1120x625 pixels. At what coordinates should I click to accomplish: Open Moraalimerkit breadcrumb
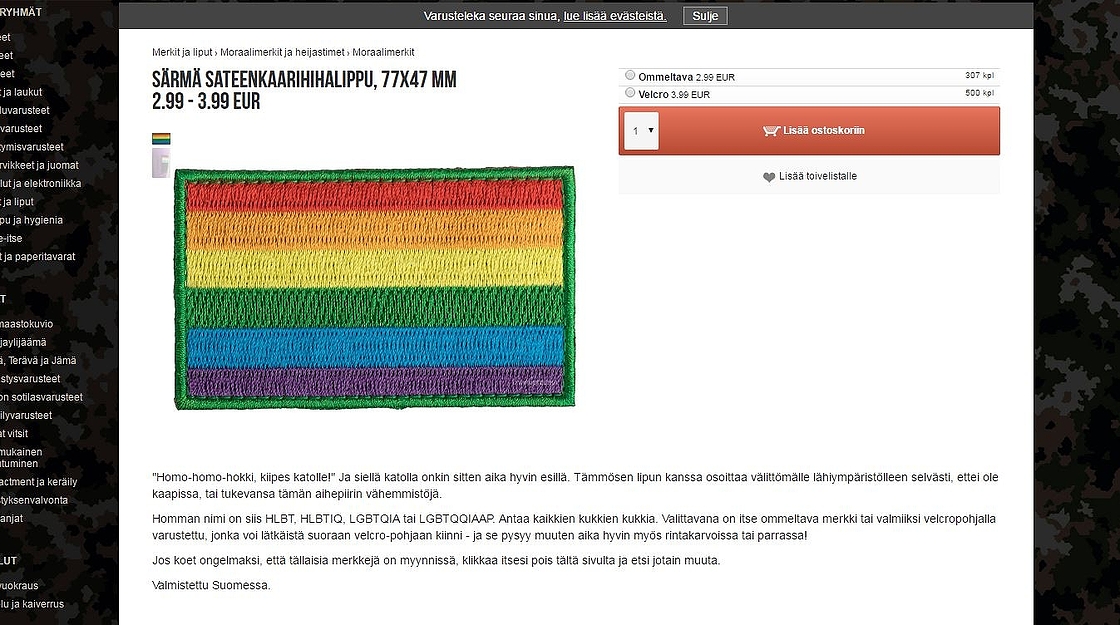point(383,52)
